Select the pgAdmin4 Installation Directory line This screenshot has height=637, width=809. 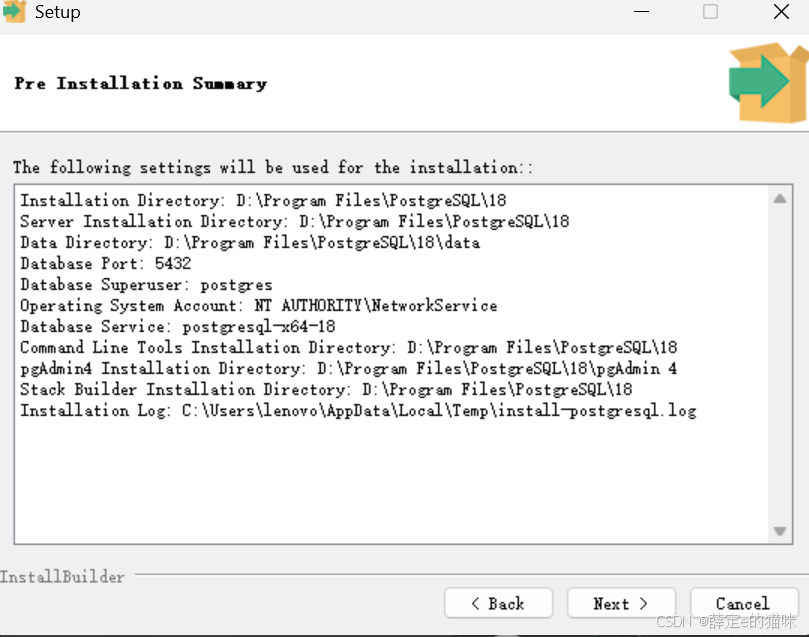click(x=349, y=368)
